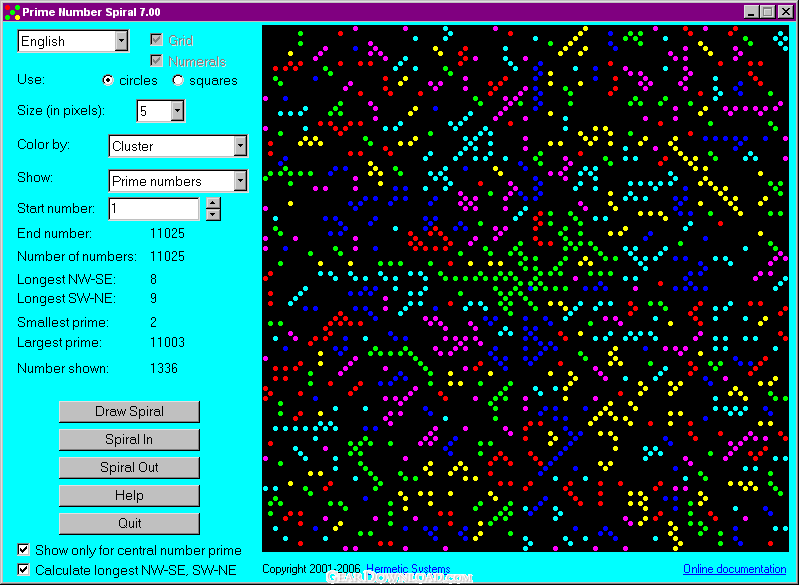Image resolution: width=799 pixels, height=585 pixels.
Task: Click the Longest SW-NE value 9
Action: (x=153, y=299)
